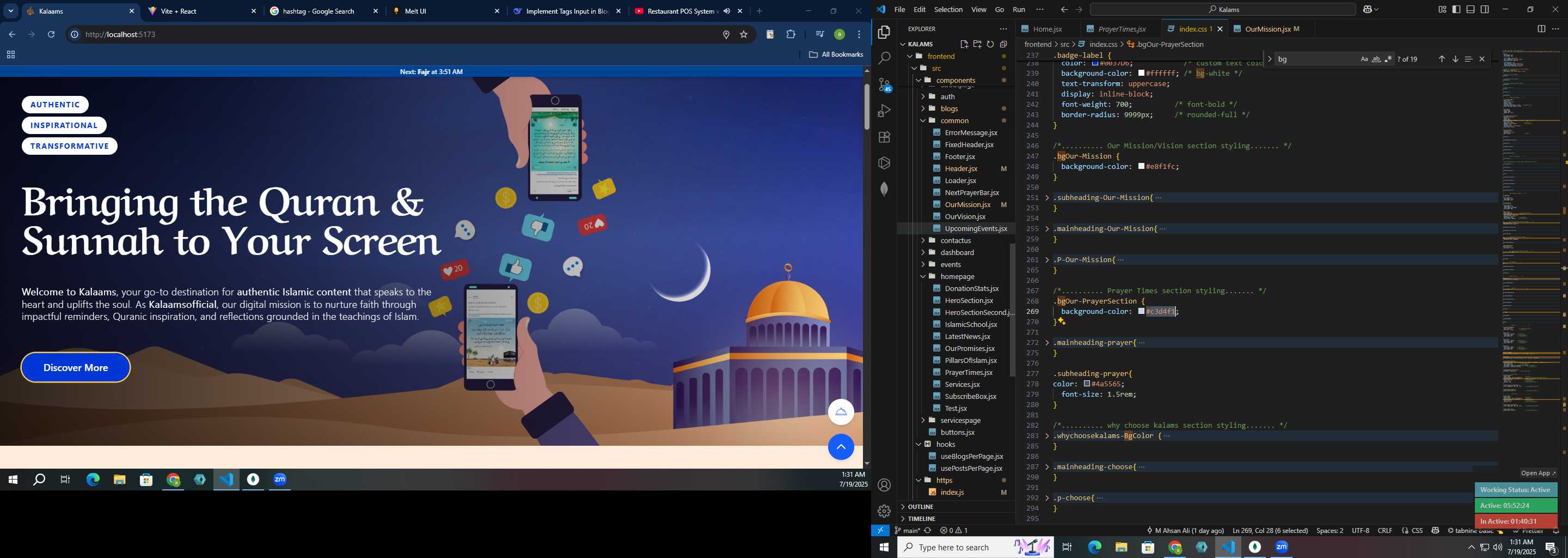Go to previous match in find widget

tap(1441, 59)
